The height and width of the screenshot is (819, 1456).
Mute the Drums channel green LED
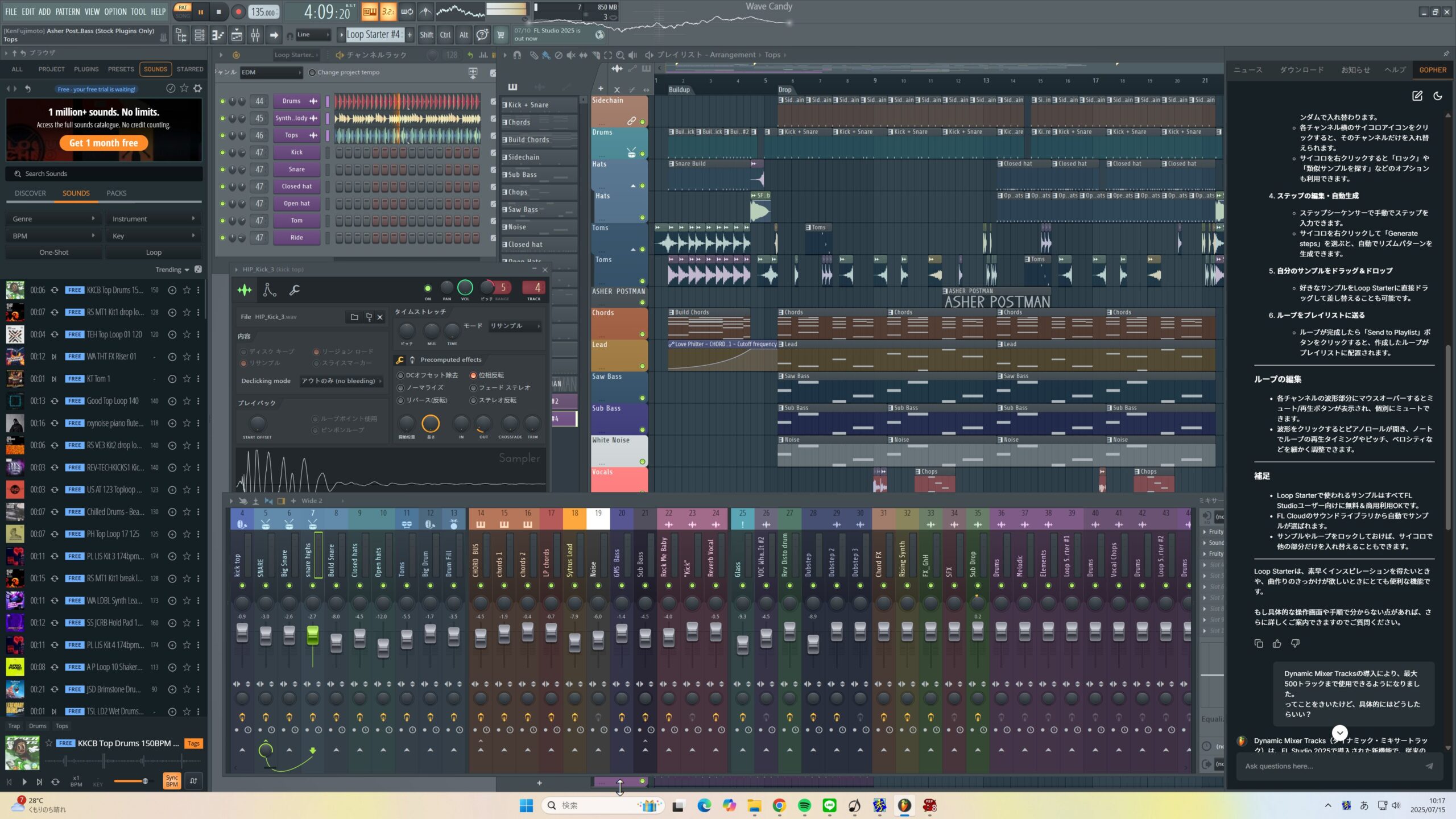(x=222, y=101)
